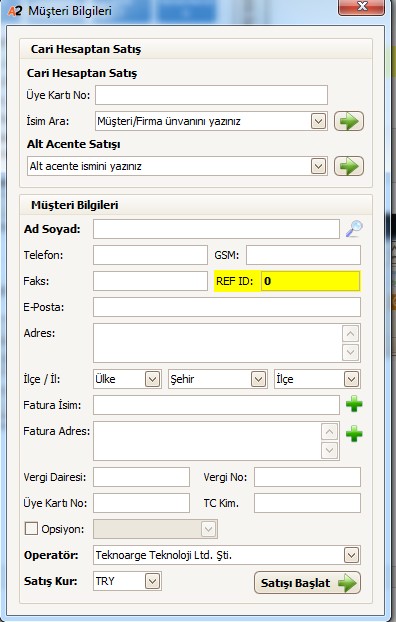Click Adres scrollbar up arrow
Viewport: 396px width, 622px height.
[350, 334]
